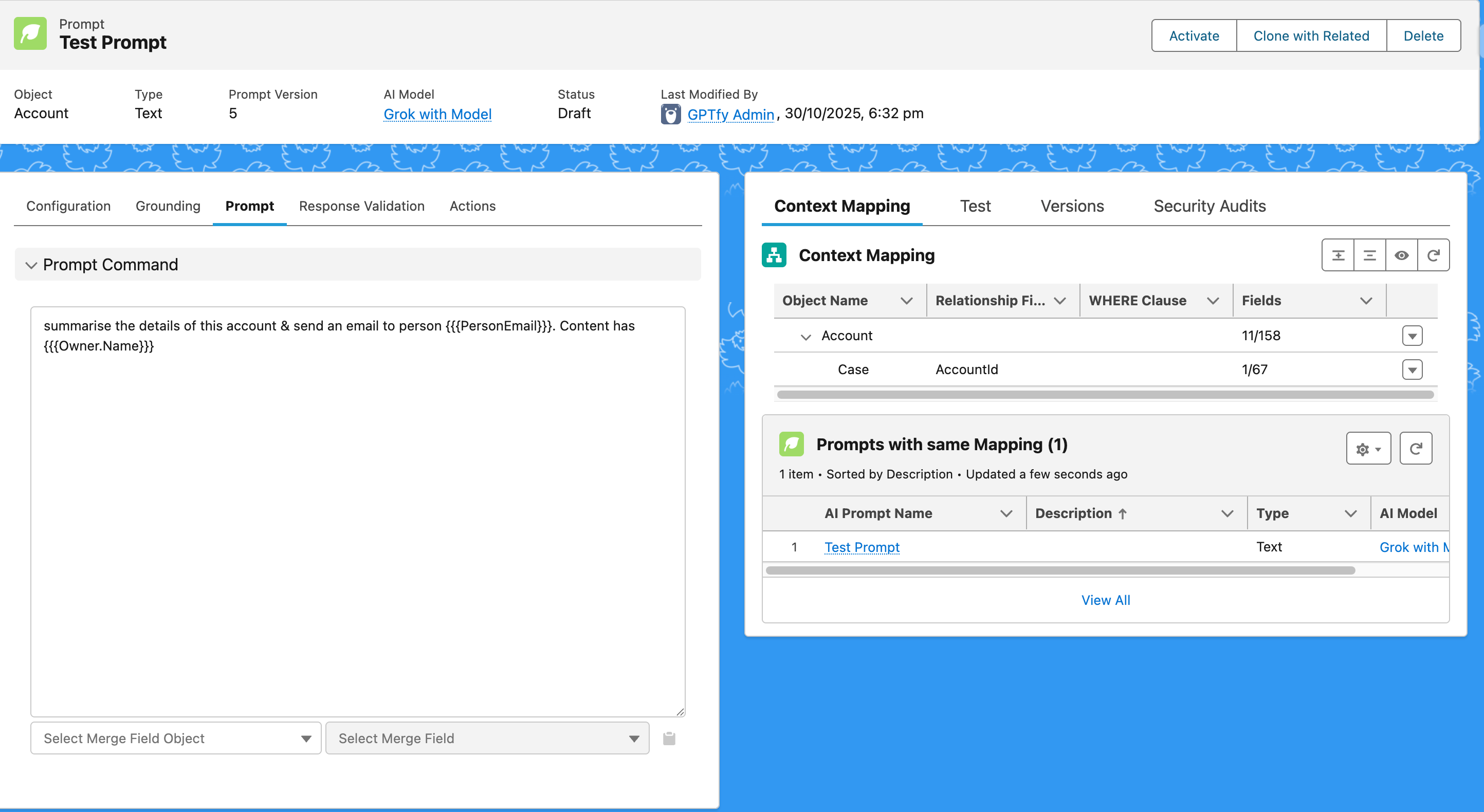Click the Context Mapping table's horizontal scrollbar

tap(1105, 395)
